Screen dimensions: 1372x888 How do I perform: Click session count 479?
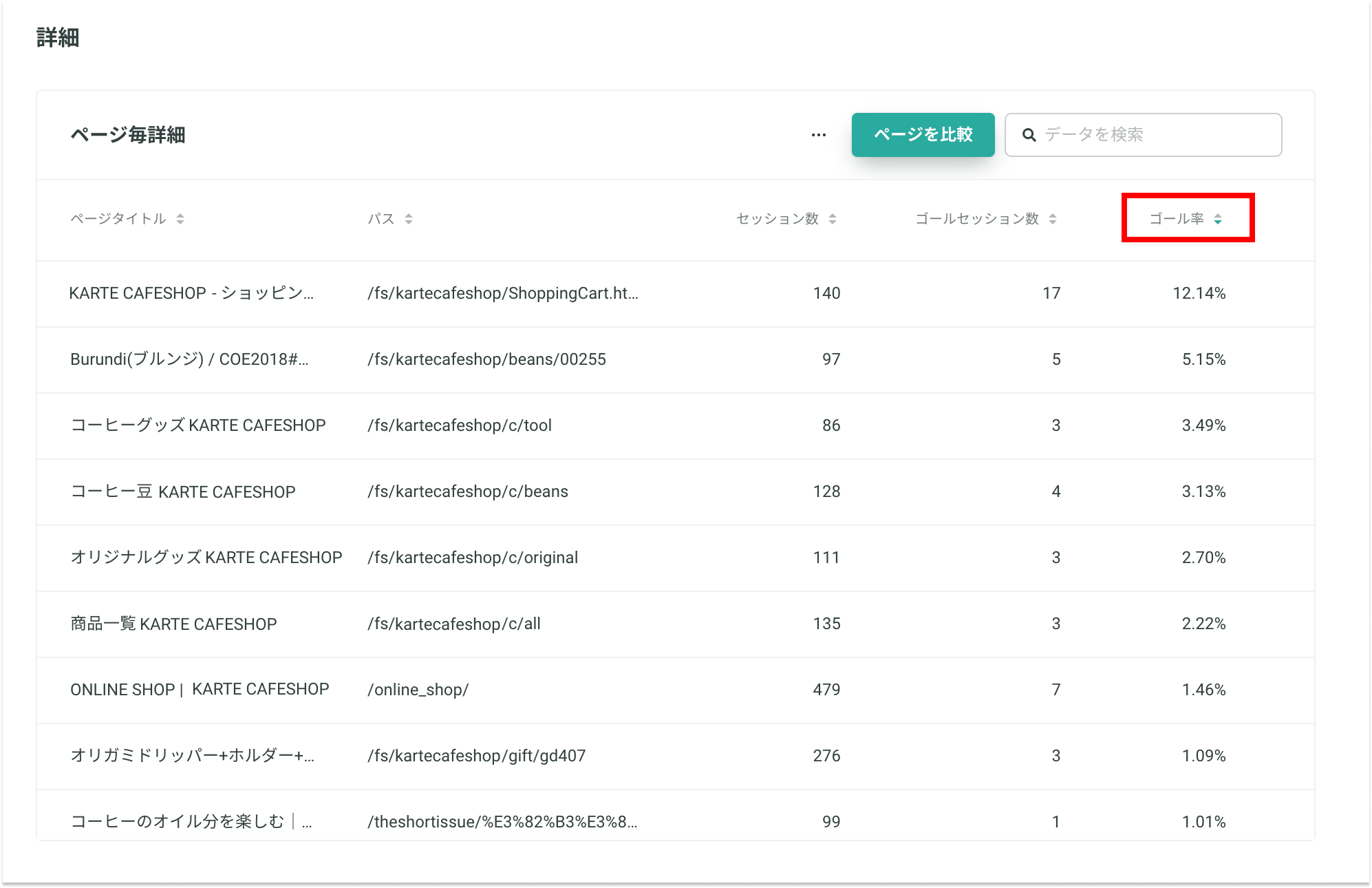point(826,690)
